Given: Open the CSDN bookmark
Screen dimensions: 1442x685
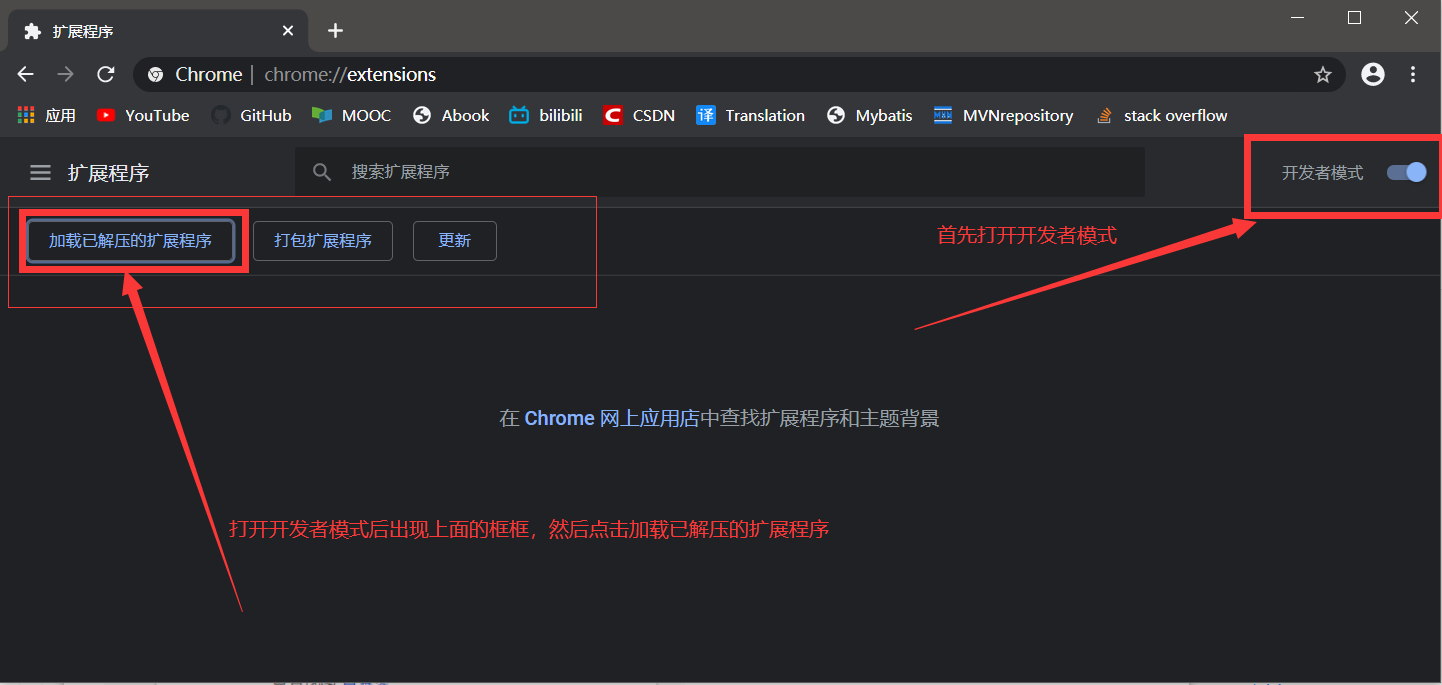Looking at the screenshot, I should (x=640, y=115).
